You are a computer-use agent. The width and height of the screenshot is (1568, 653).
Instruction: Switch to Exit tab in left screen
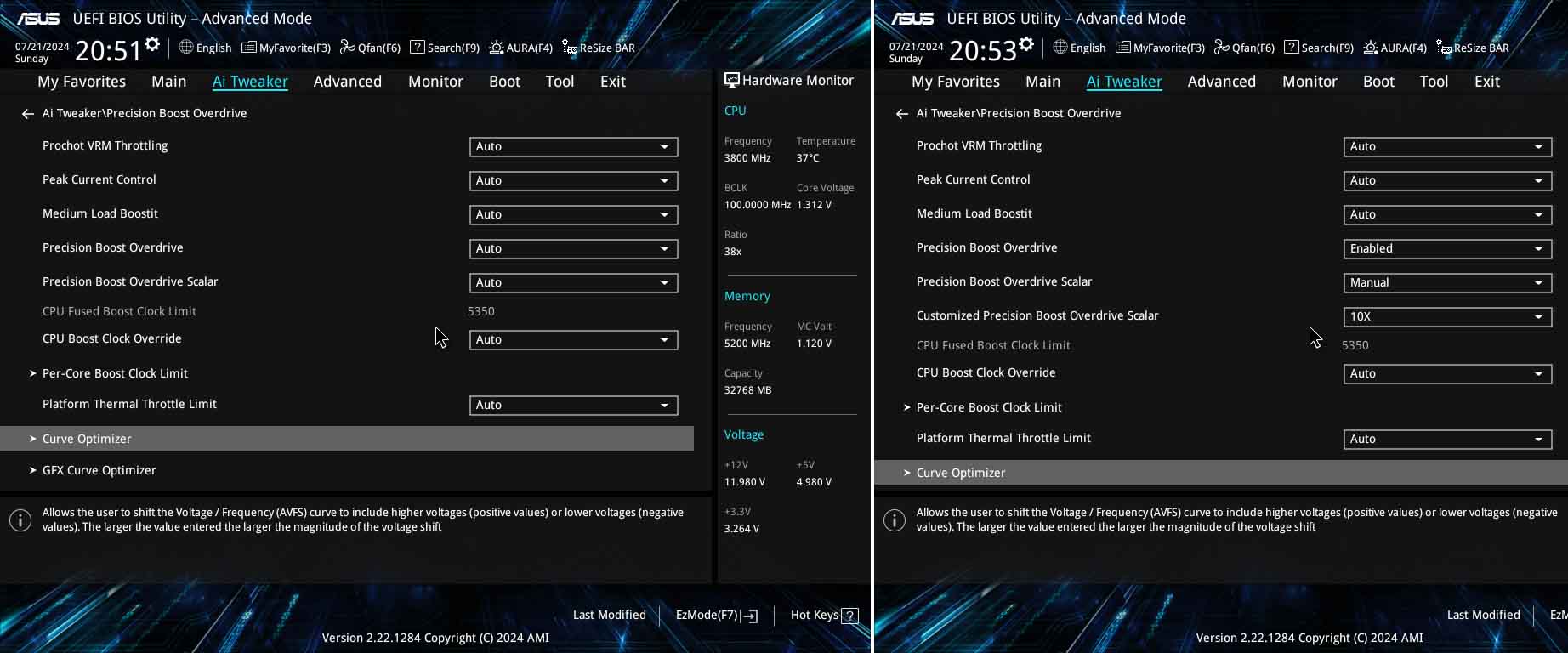613,82
